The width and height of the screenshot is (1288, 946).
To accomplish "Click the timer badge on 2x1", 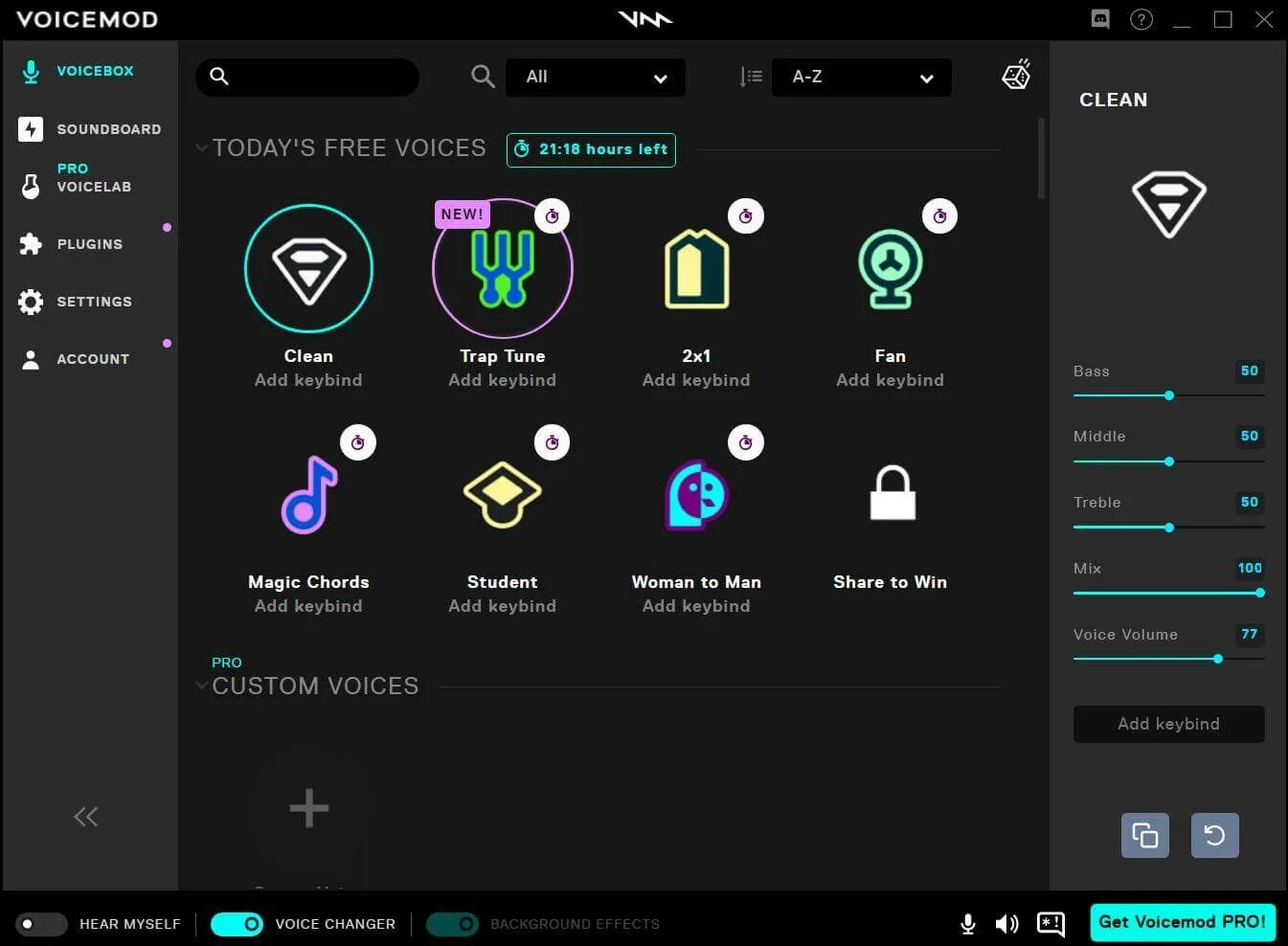I will click(x=746, y=216).
